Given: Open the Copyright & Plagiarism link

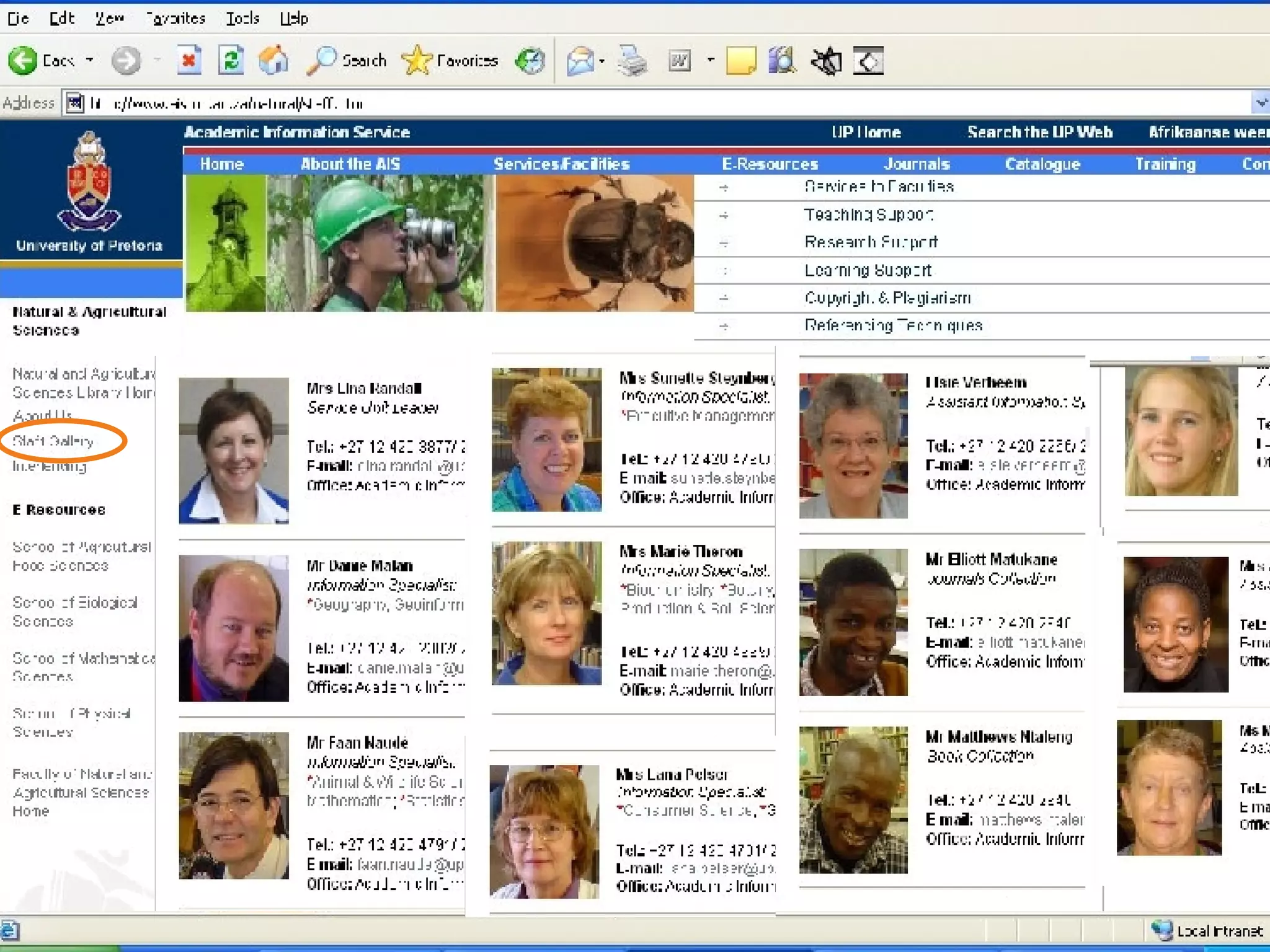Looking at the screenshot, I should tap(887, 298).
